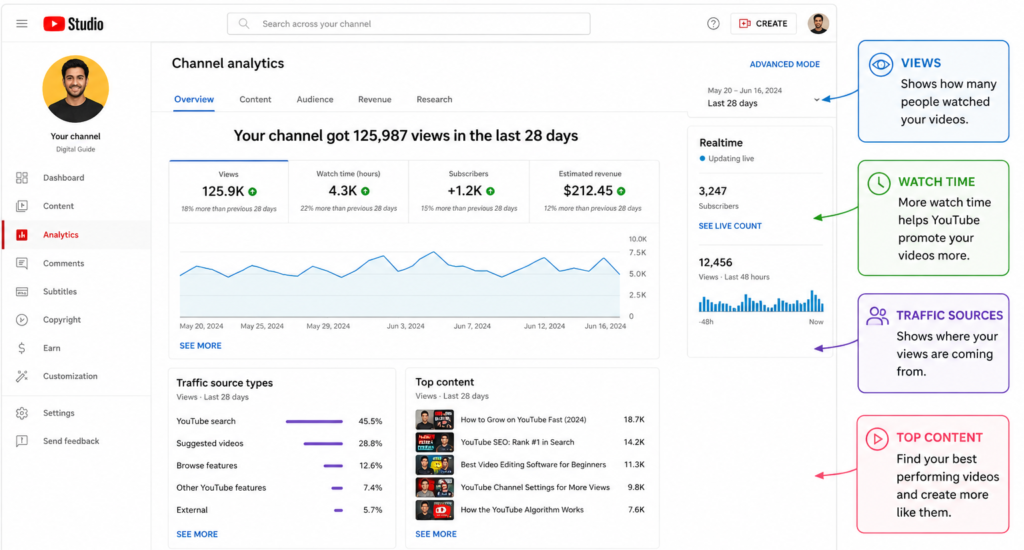Screen dimensions: 1024x550
Task: Click the Settings gear icon
Action: pyautogui.click(x=22, y=413)
